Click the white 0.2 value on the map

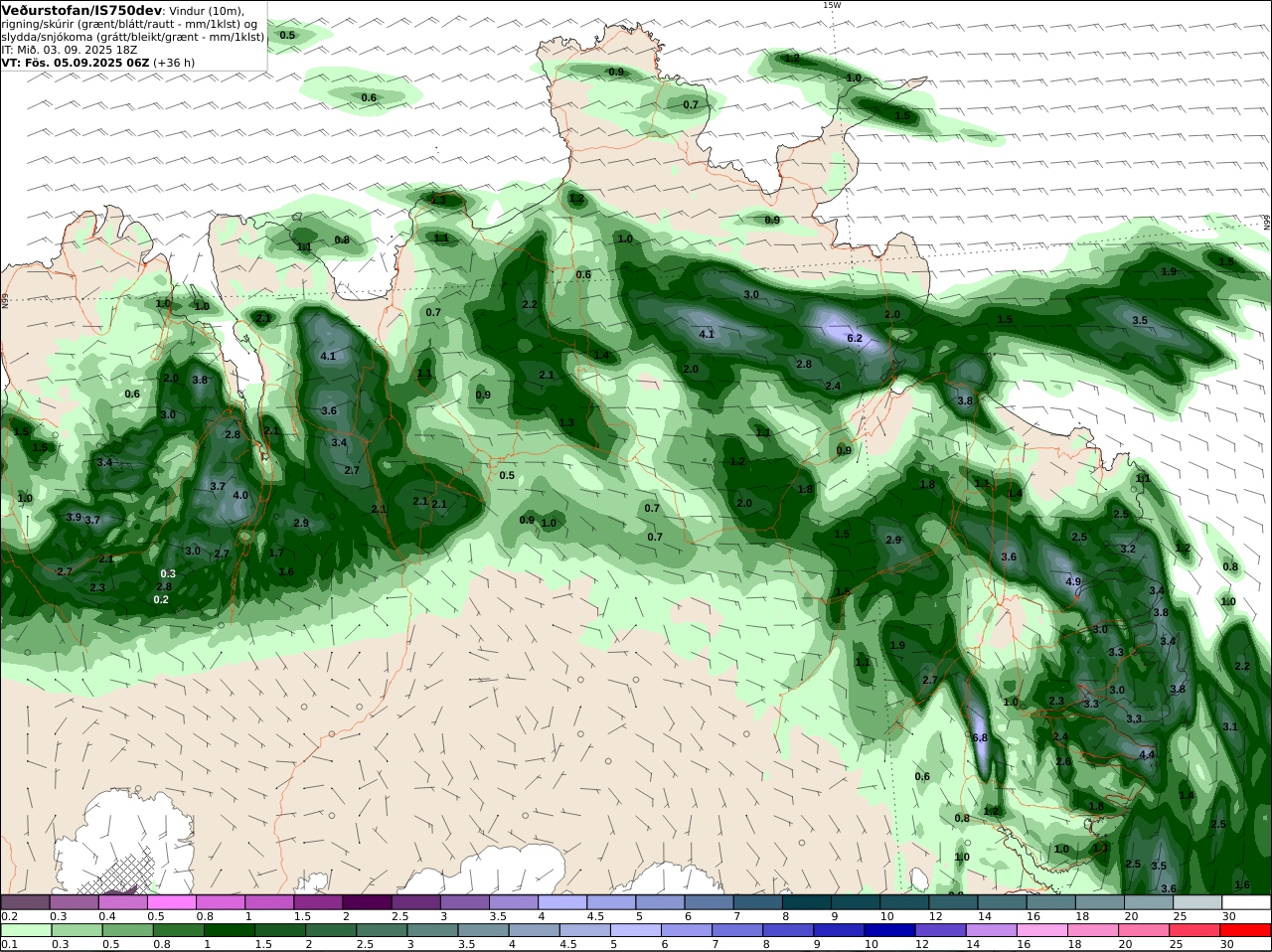point(161,599)
